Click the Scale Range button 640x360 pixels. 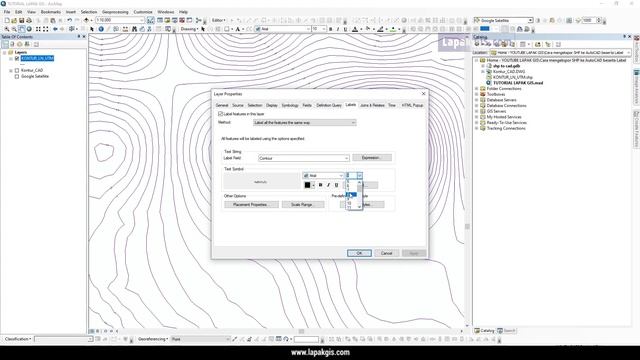(303, 204)
